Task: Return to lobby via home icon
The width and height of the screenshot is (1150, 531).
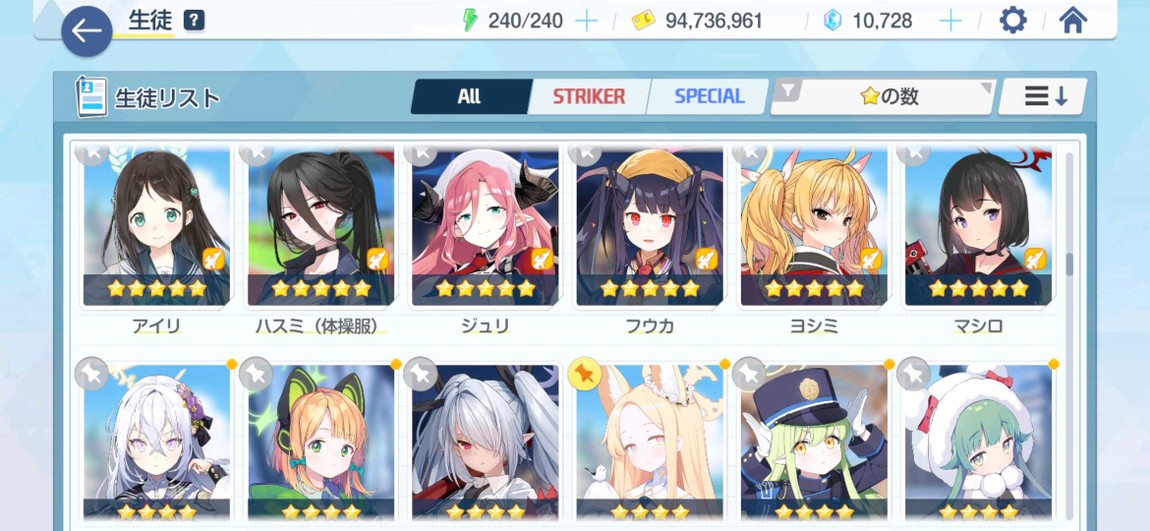Action: click(1072, 21)
